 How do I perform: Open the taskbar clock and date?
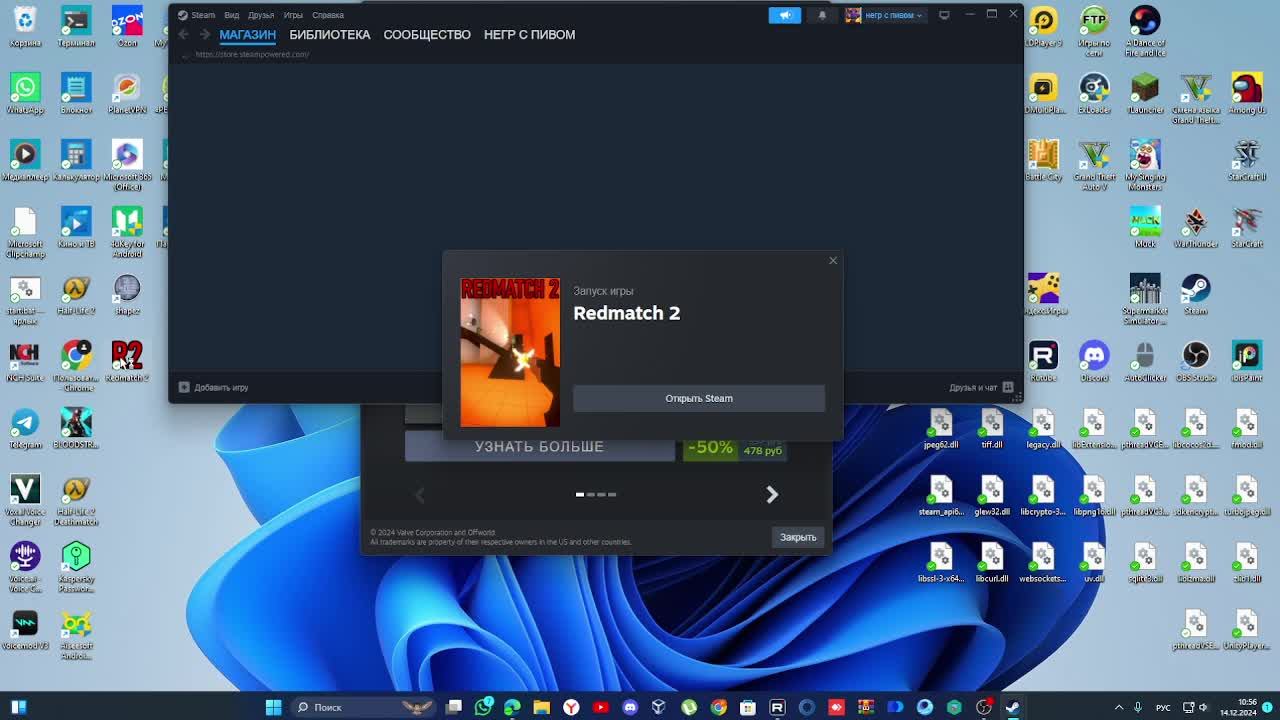1238,707
